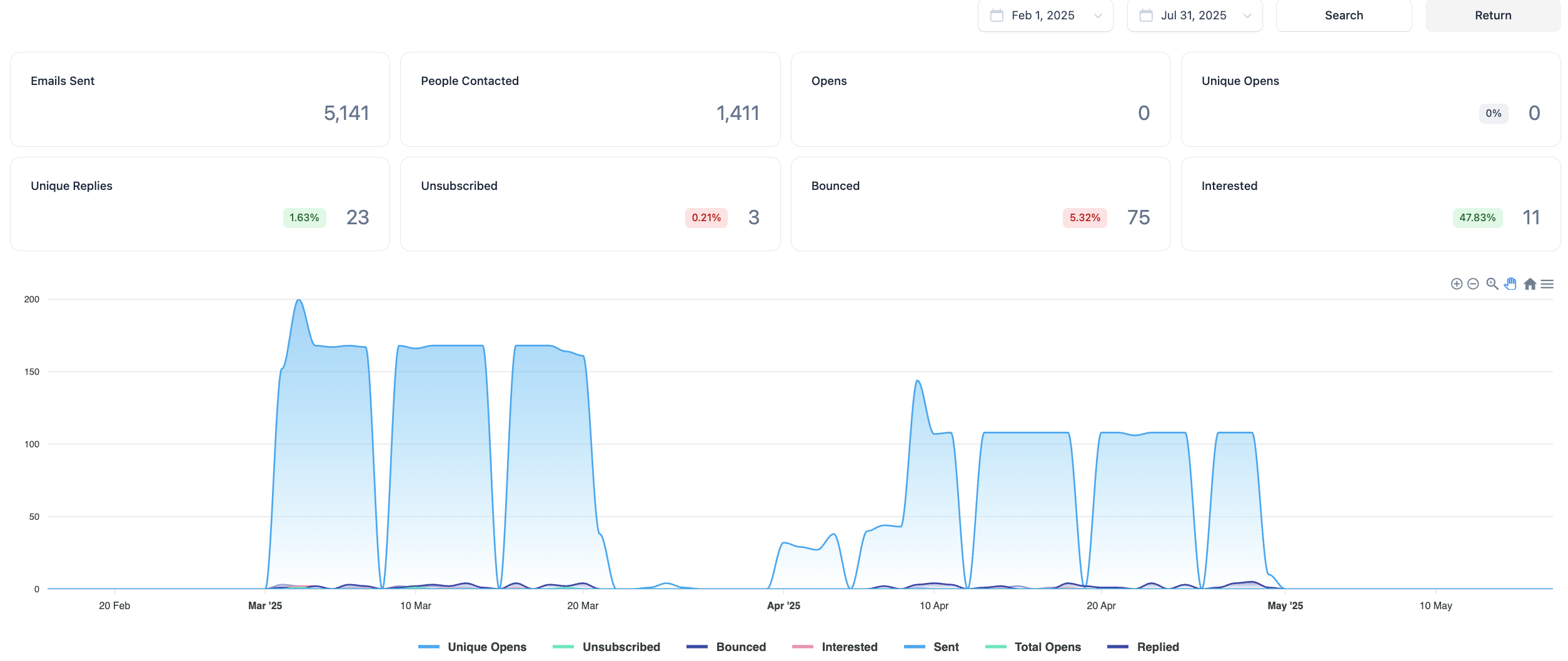Toggle Unique Opens series in legend
The height and width of the screenshot is (661, 1568).
[x=472, y=647]
